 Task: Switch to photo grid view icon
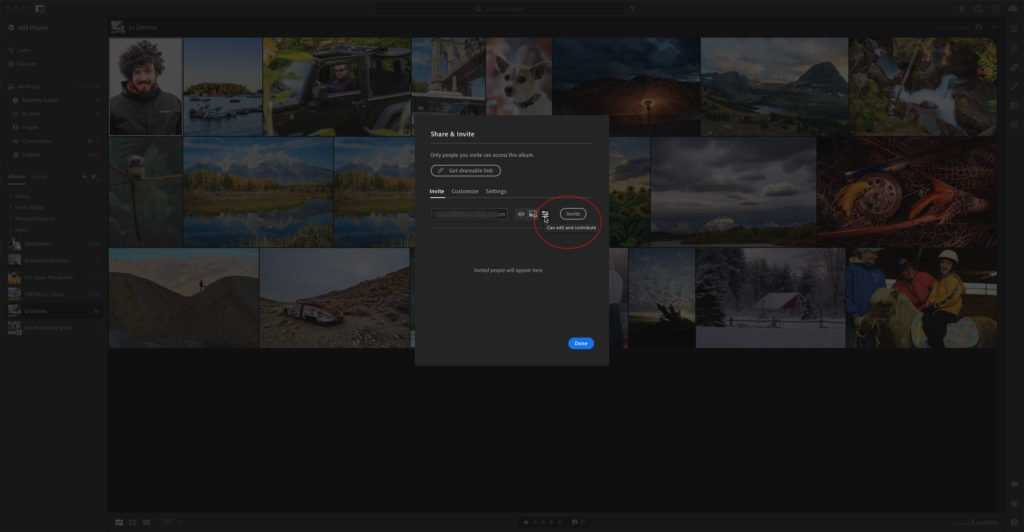pyautogui.click(x=119, y=522)
